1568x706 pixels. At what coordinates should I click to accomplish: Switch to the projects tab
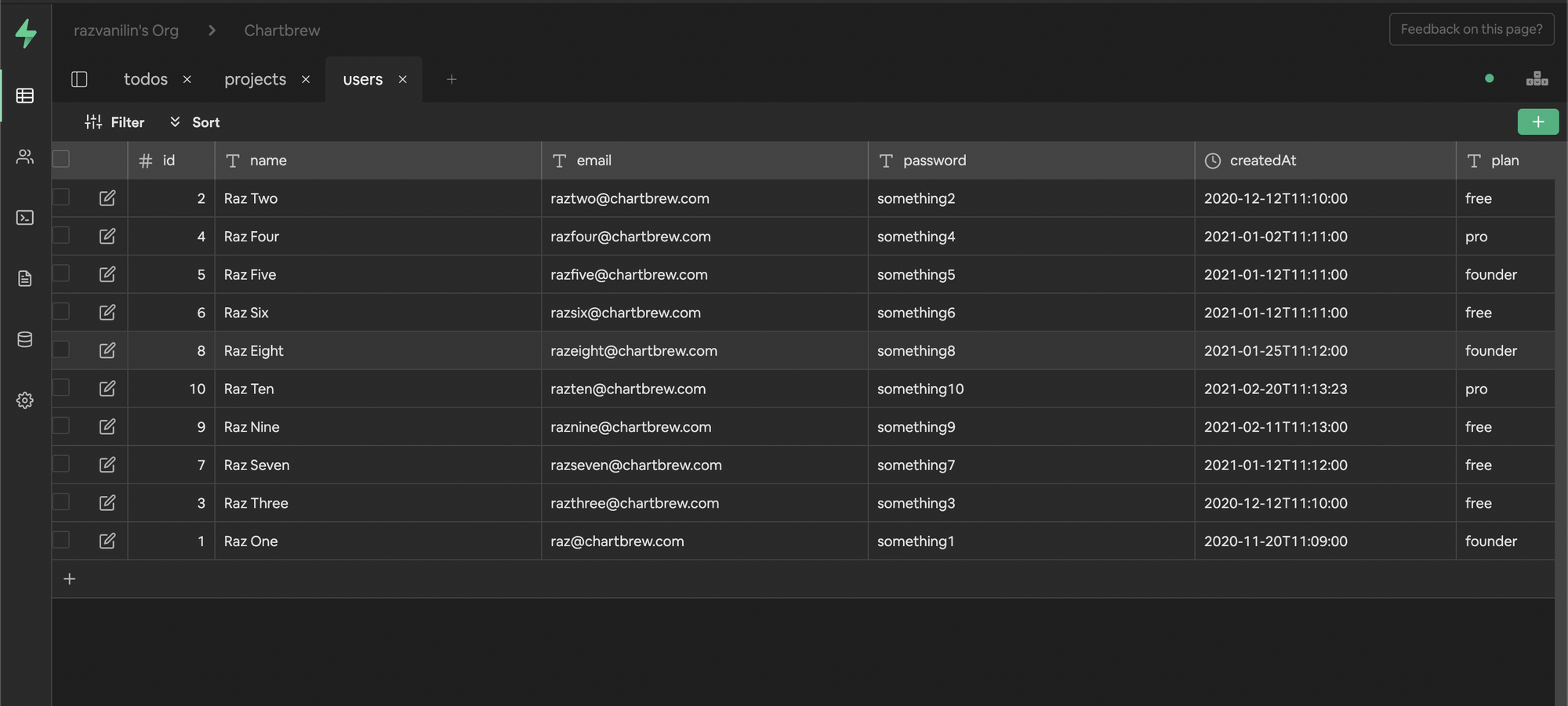pos(255,79)
